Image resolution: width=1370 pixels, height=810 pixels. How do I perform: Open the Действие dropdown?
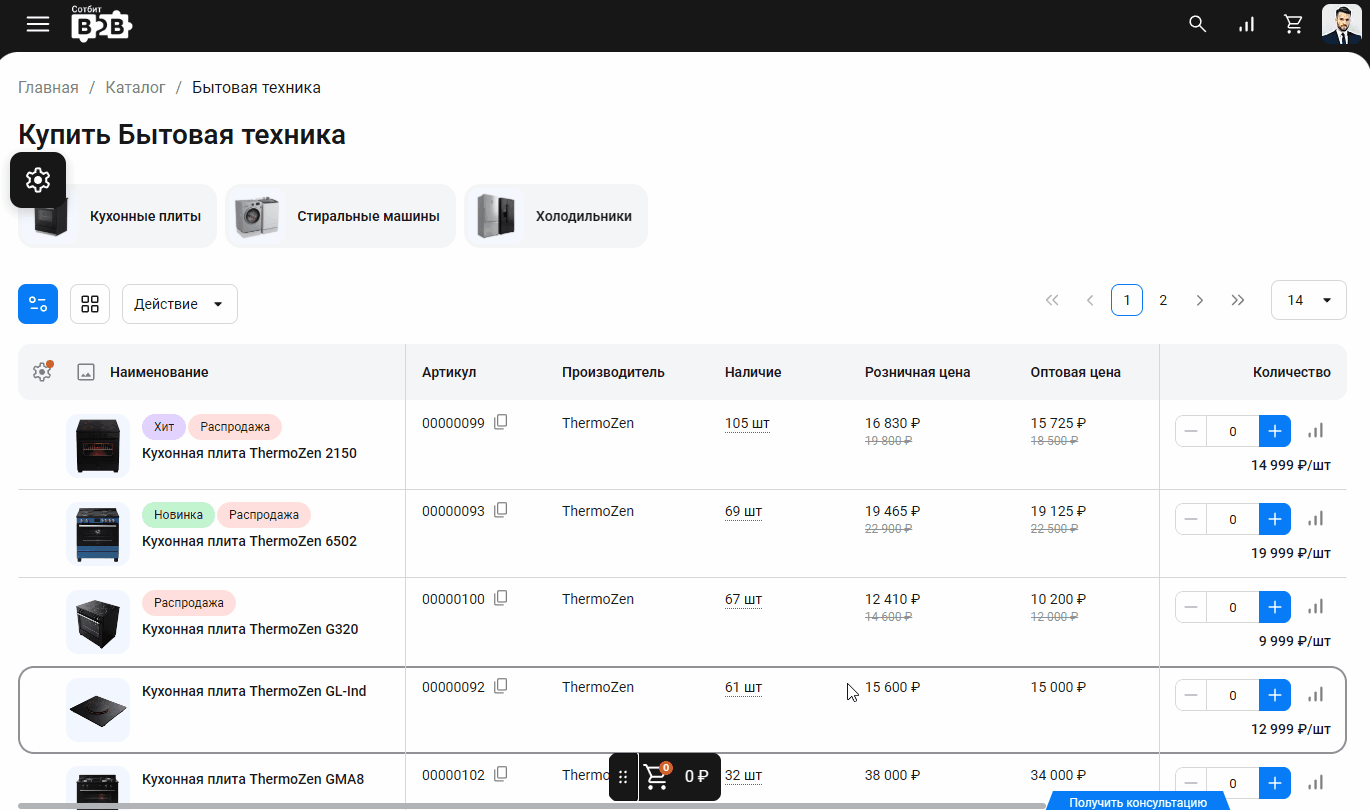(179, 304)
